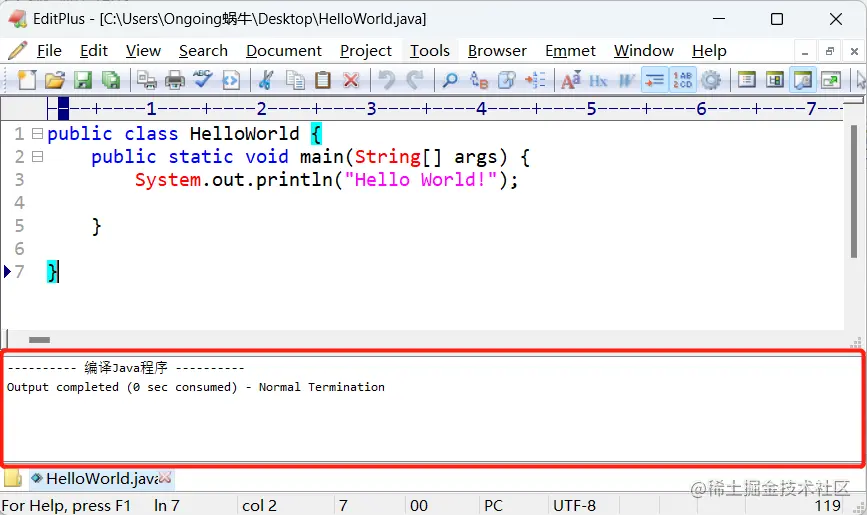Image resolution: width=867 pixels, height=515 pixels.
Task: Click the Full Screen toolbar icon
Action: click(x=831, y=80)
